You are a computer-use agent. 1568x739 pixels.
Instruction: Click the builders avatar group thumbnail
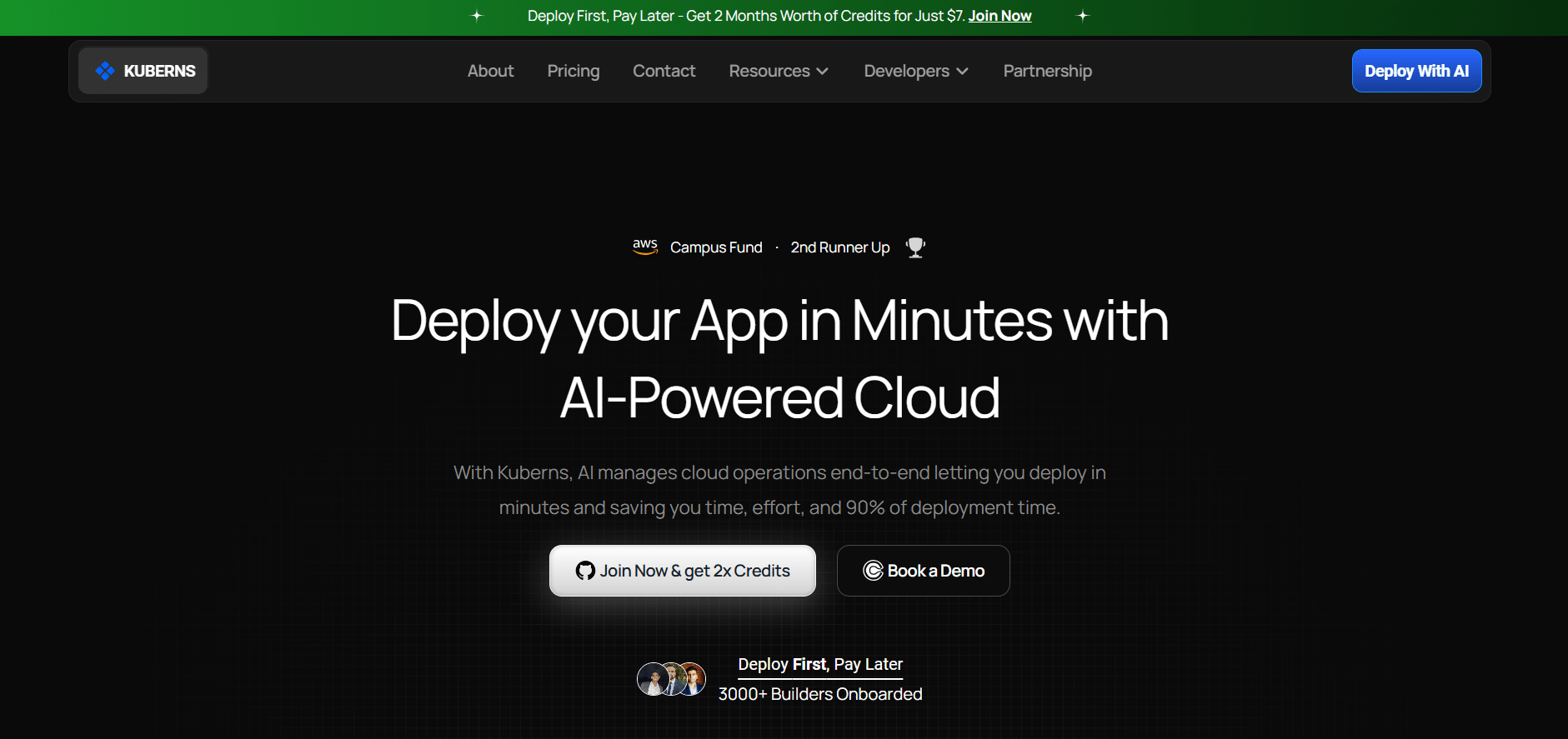tap(672, 679)
